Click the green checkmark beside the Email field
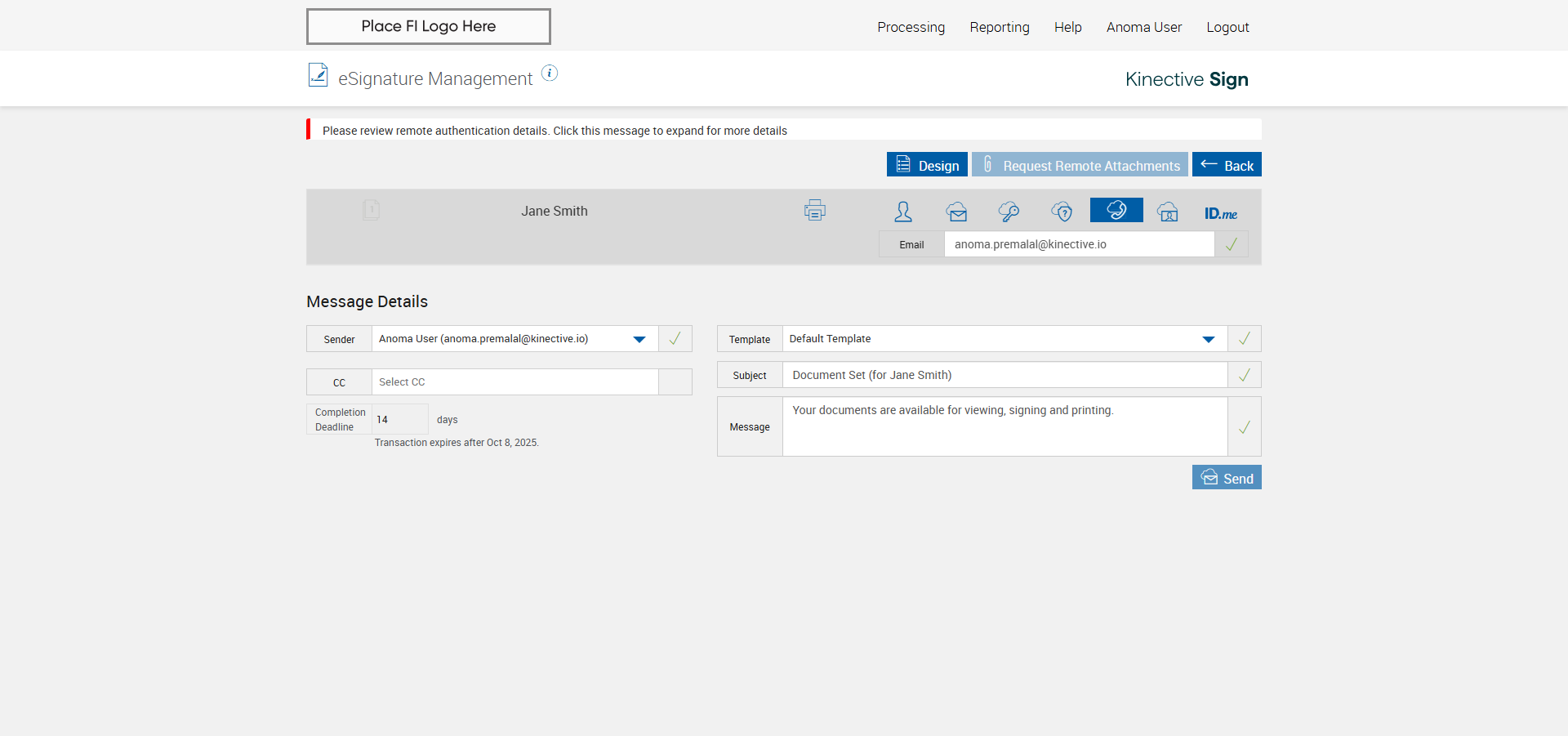 coord(1231,244)
